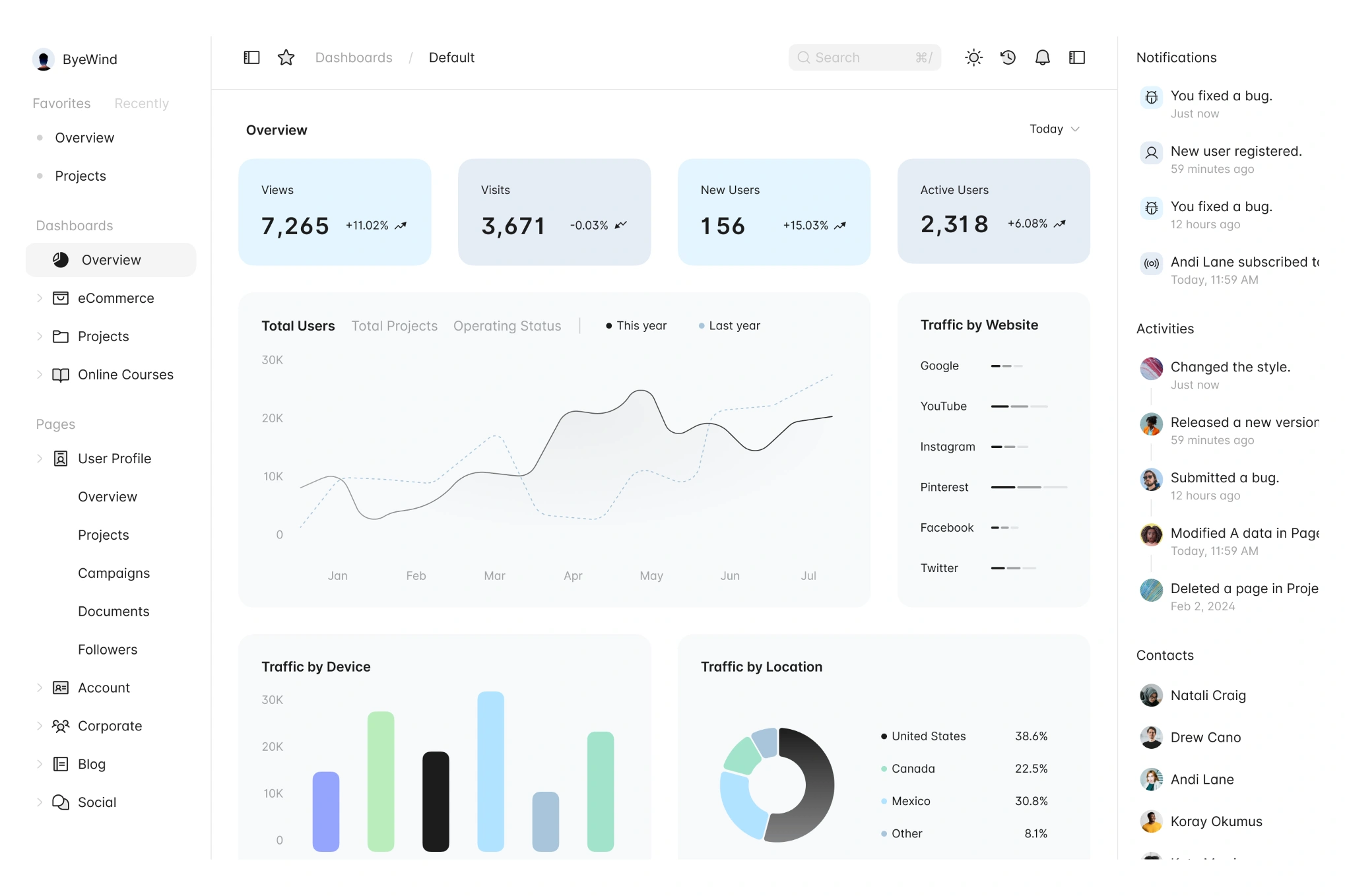Open the history clock icon

[x=1008, y=57]
